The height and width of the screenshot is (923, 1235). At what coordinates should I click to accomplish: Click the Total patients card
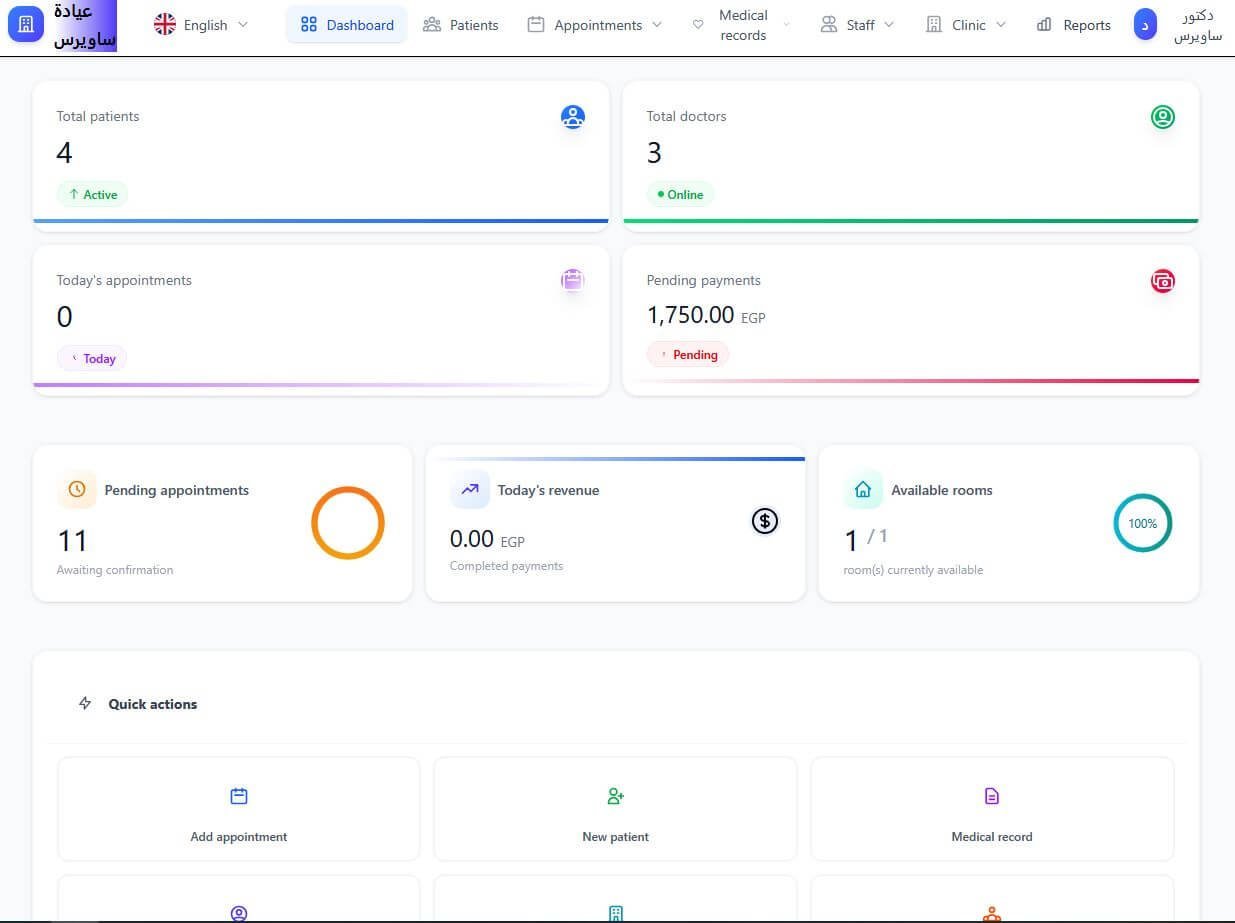[321, 157]
